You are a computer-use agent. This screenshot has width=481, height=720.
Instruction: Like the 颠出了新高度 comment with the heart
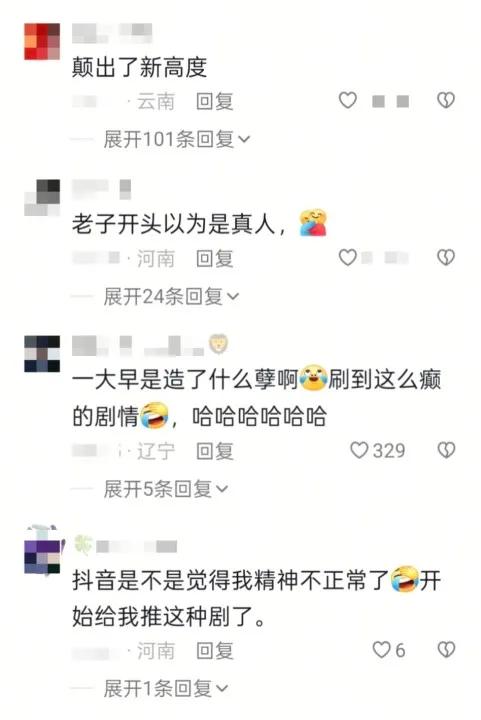347,100
